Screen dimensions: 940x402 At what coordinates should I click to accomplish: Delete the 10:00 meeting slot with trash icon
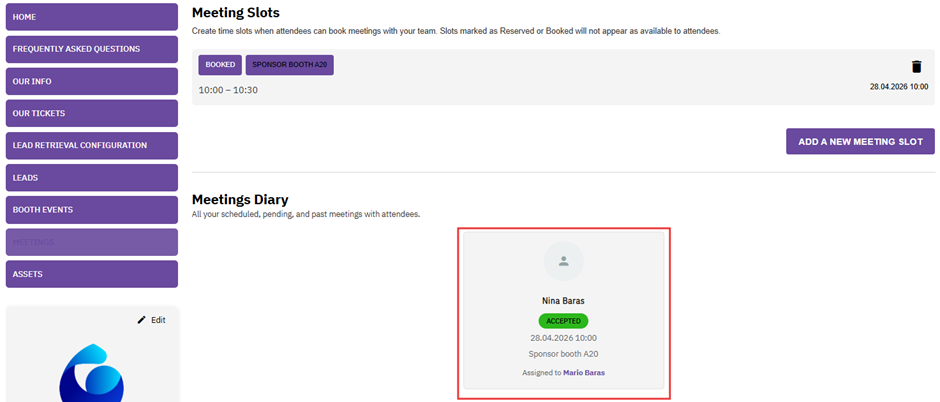[916, 67]
